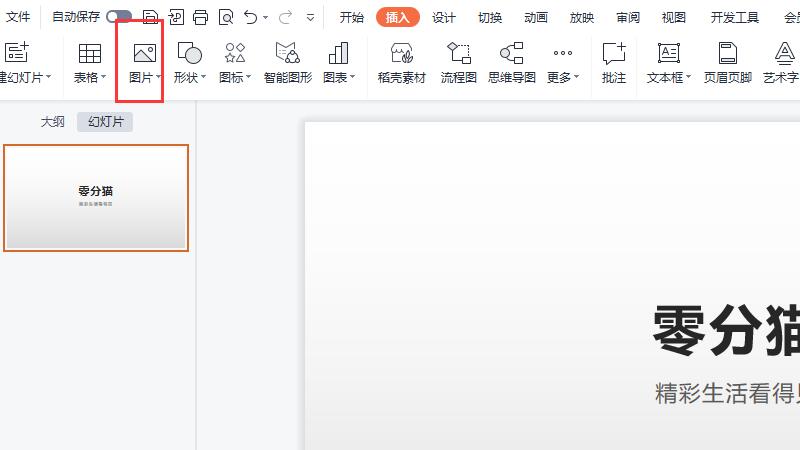Open the File (文件) menu
Viewport: 800px width, 450px height.
pos(18,17)
